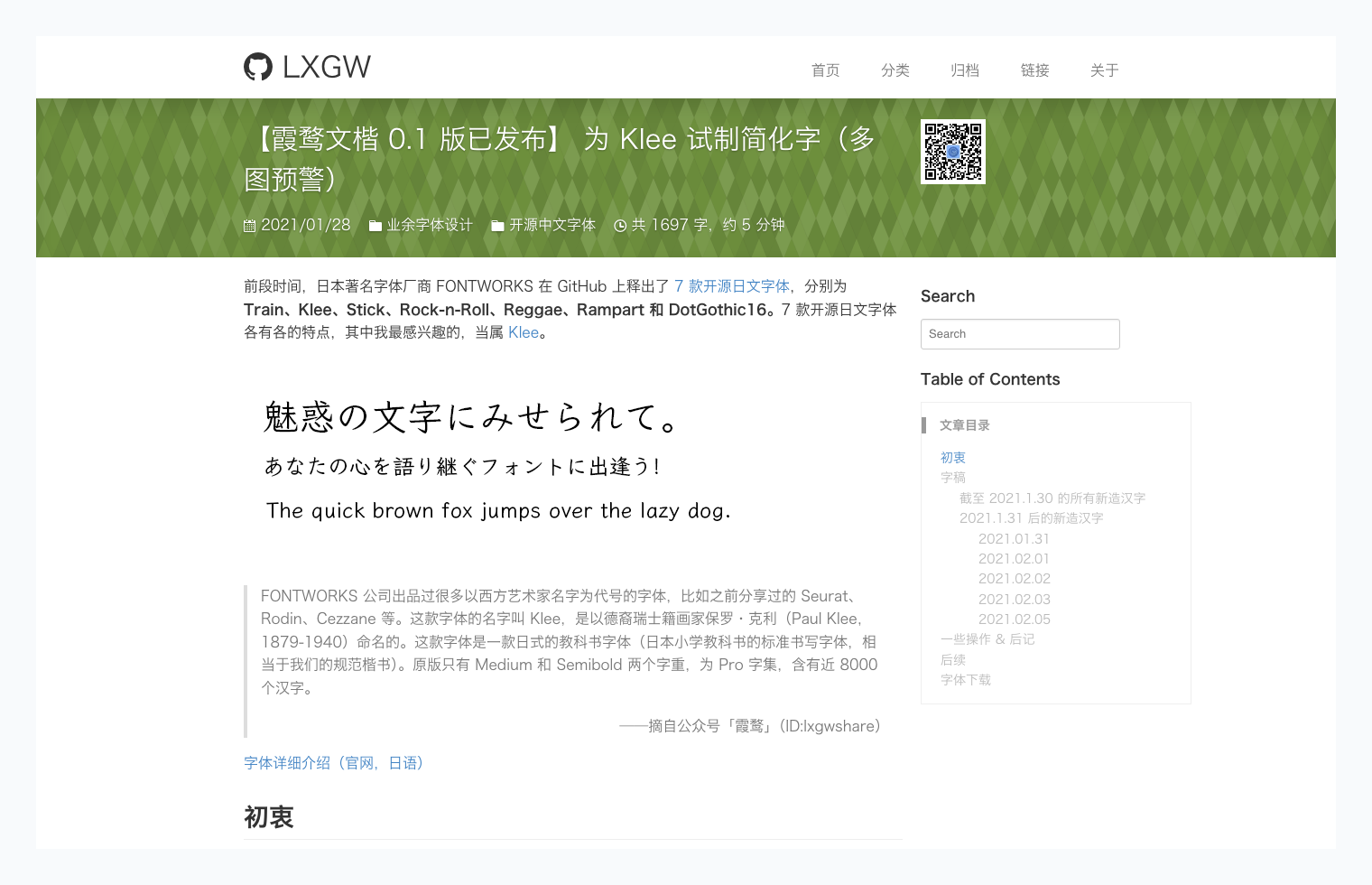Focus the Search input field
Screen dimensions: 1372x885
(x=1020, y=334)
